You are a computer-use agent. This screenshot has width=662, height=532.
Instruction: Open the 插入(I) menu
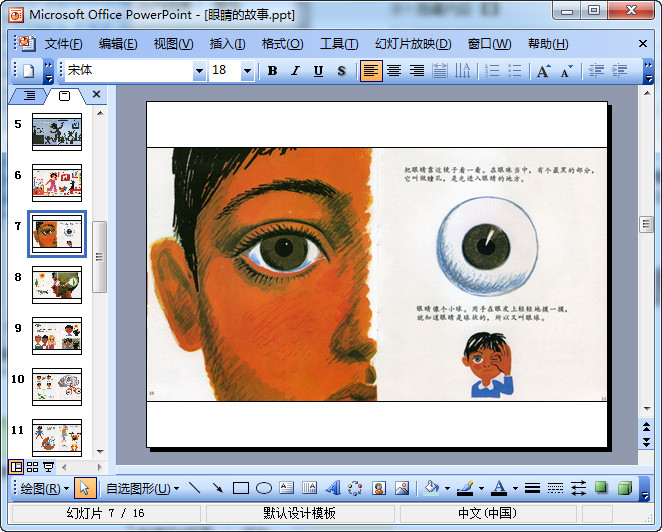[x=227, y=44]
